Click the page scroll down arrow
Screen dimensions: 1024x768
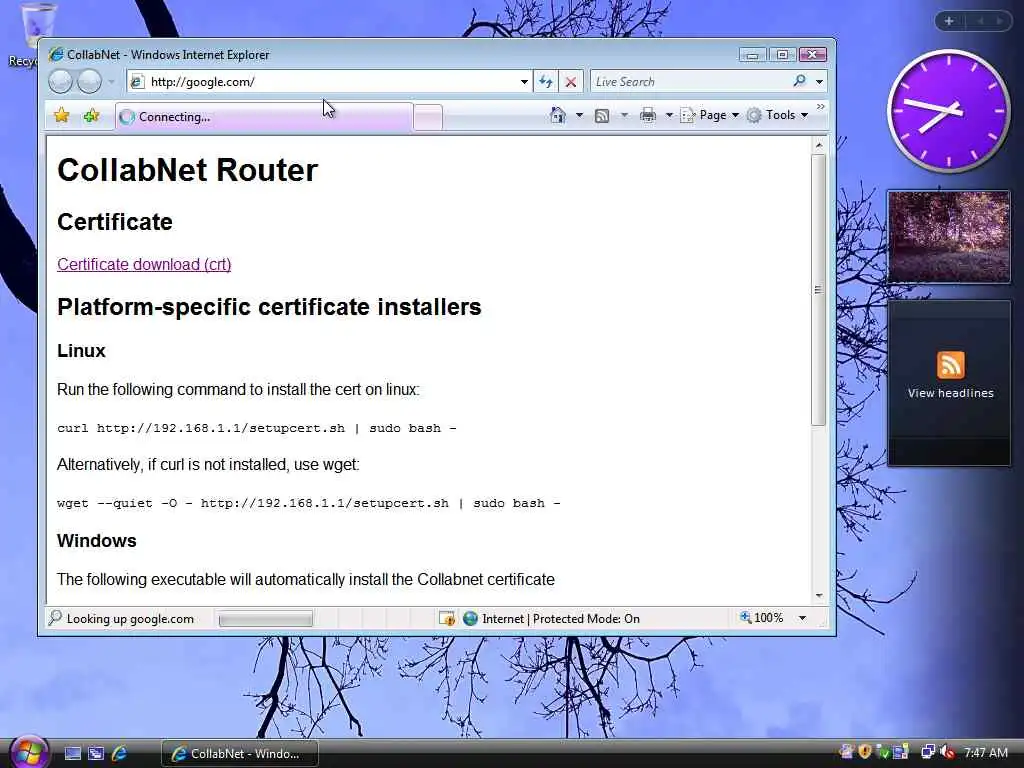coord(819,596)
